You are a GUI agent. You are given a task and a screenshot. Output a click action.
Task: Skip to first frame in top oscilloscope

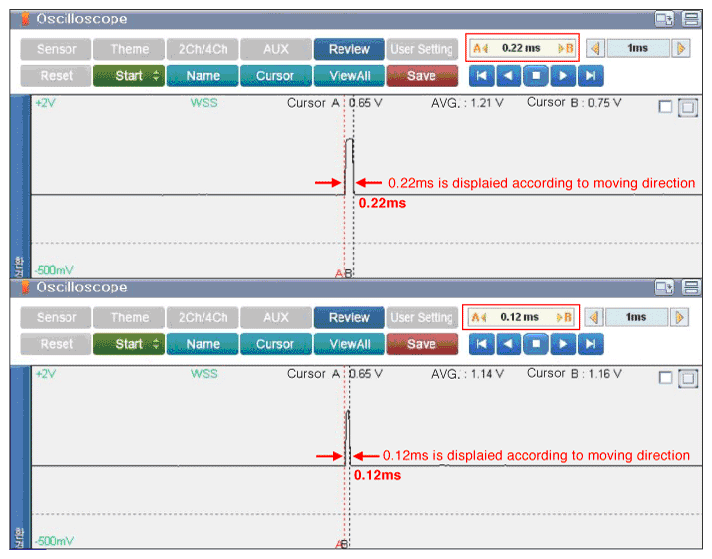(x=481, y=75)
